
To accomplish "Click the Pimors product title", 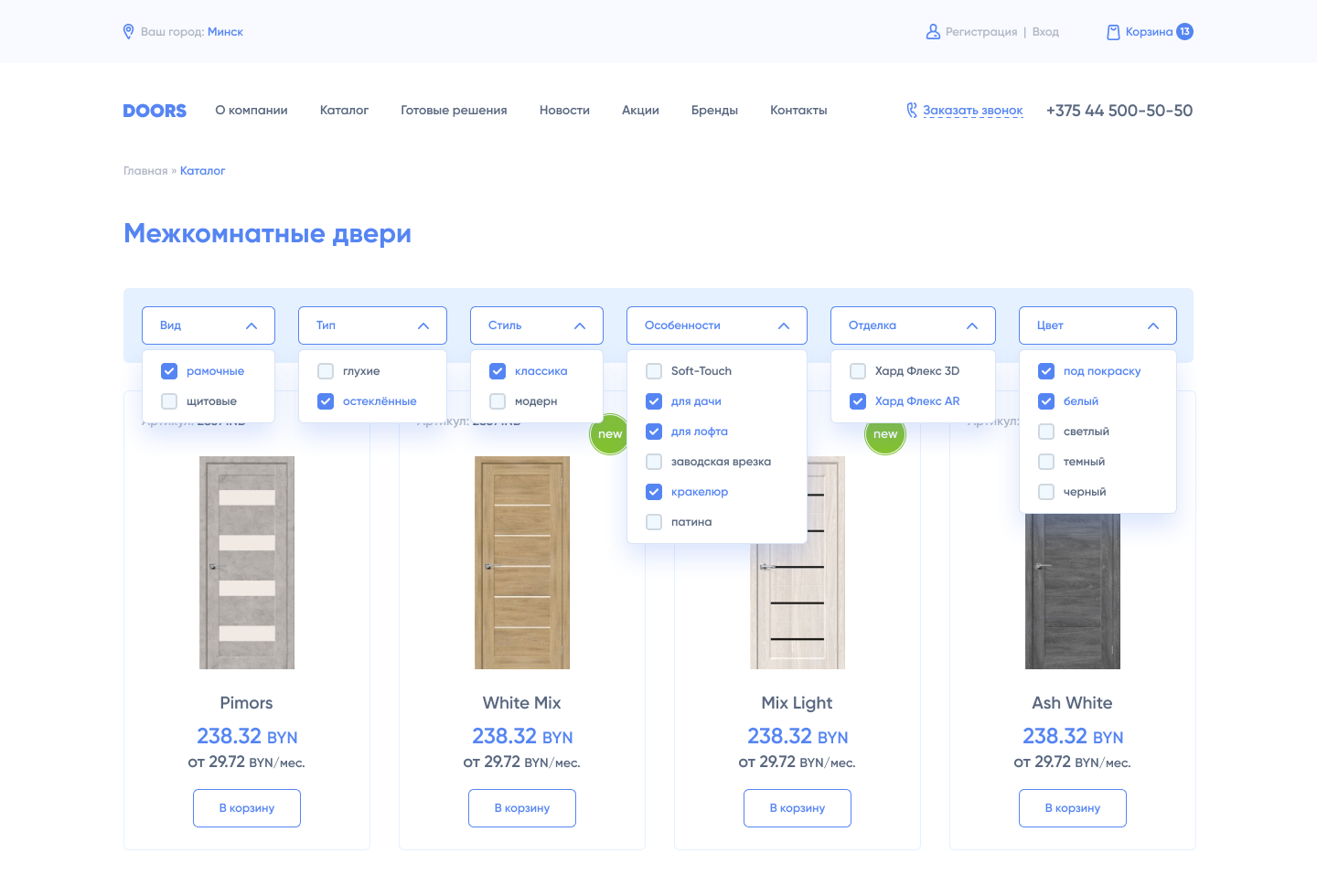I will pyautogui.click(x=247, y=703).
